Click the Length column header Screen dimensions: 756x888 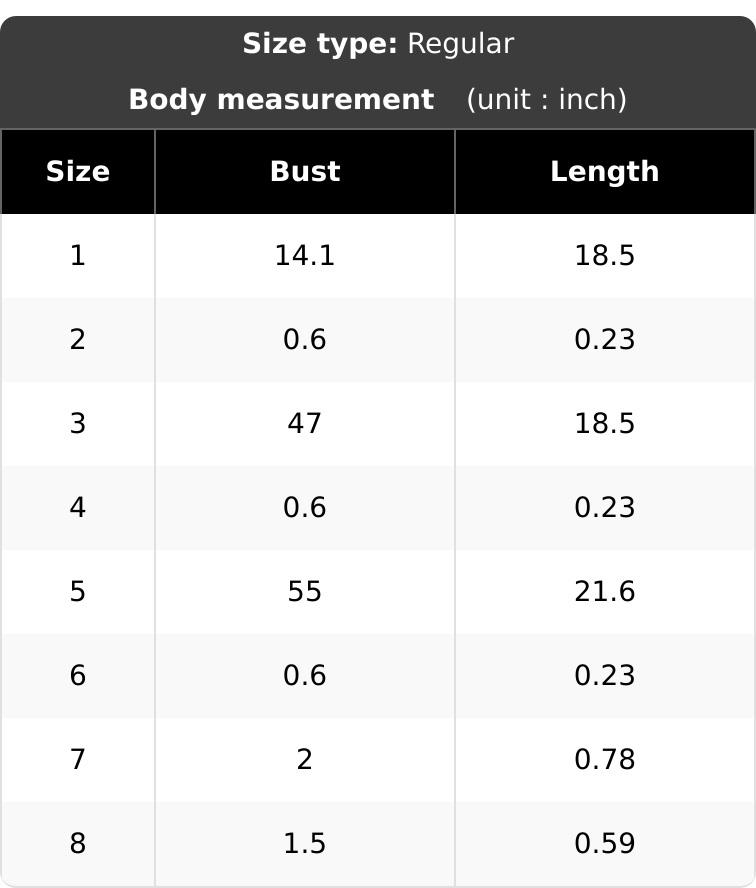point(605,172)
